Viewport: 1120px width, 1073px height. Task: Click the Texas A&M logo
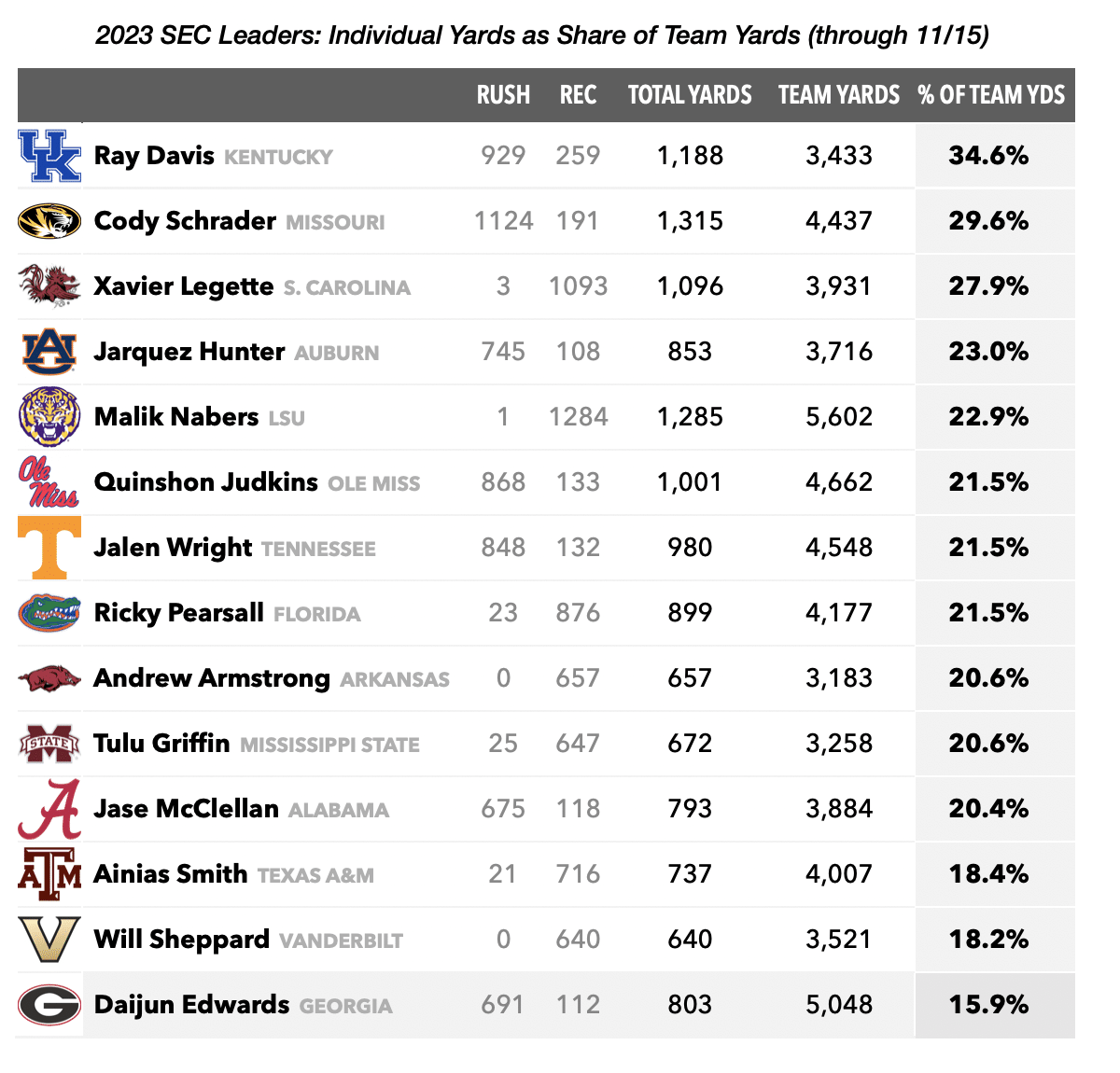[x=49, y=874]
